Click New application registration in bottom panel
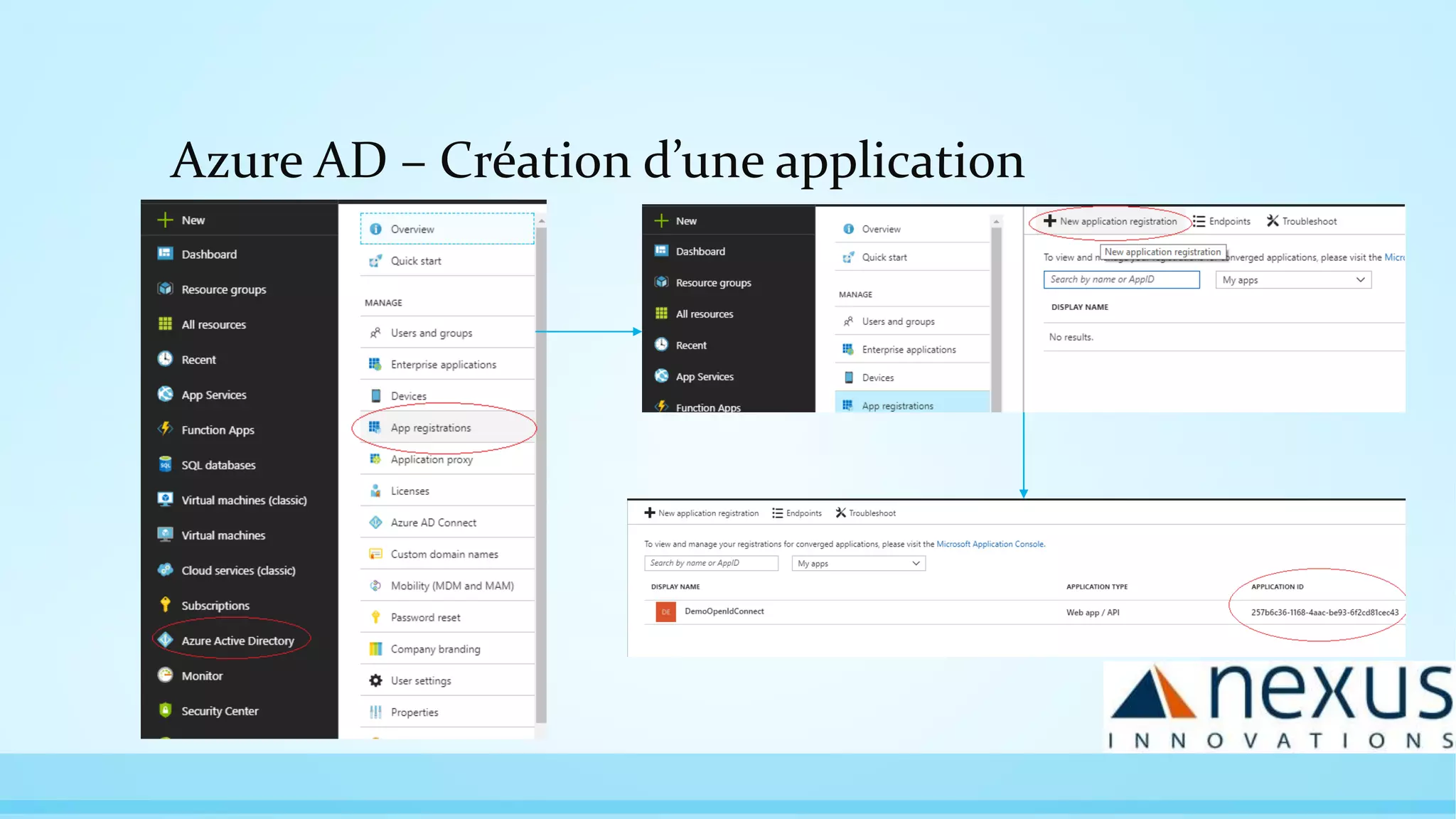The image size is (1456, 819). [701, 513]
